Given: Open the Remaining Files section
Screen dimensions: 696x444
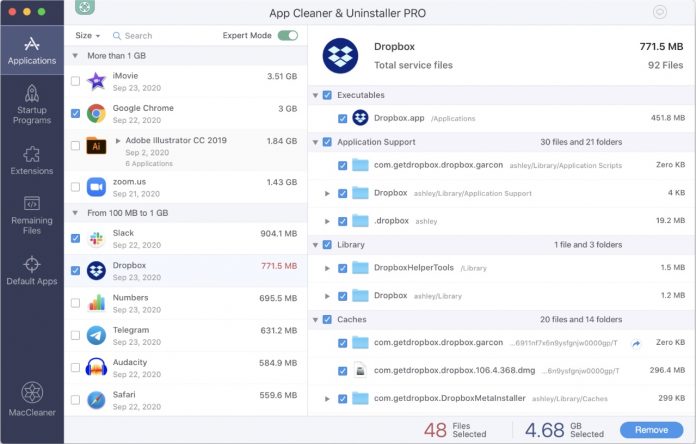Looking at the screenshot, I should pyautogui.click(x=32, y=215).
